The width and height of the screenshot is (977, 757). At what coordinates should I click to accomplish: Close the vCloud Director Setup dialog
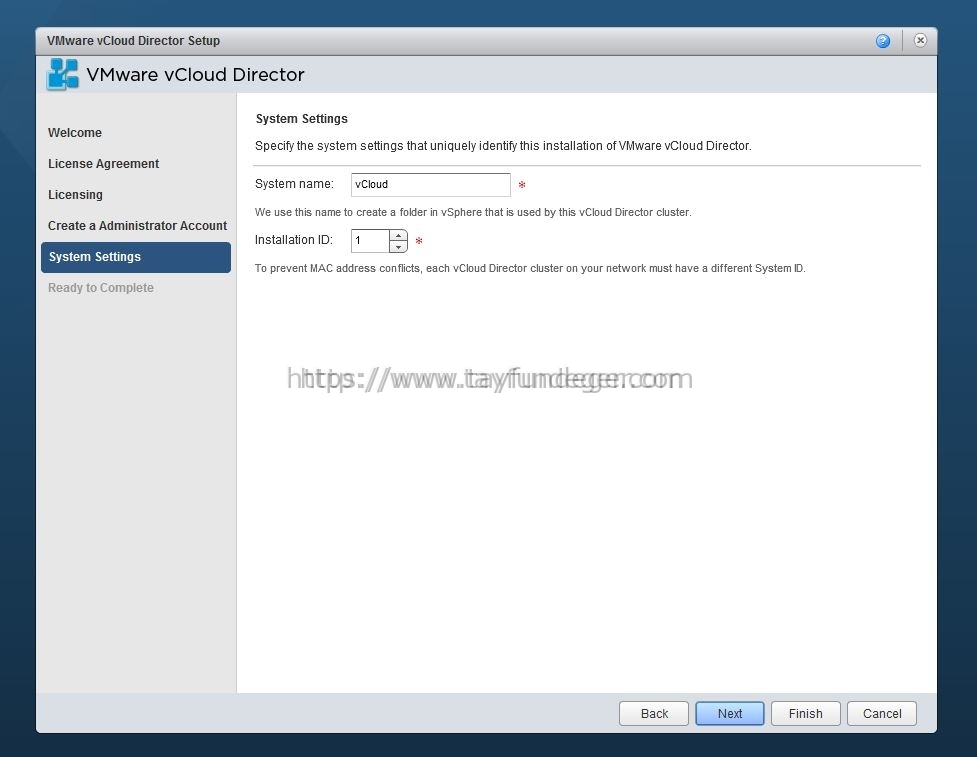point(920,40)
